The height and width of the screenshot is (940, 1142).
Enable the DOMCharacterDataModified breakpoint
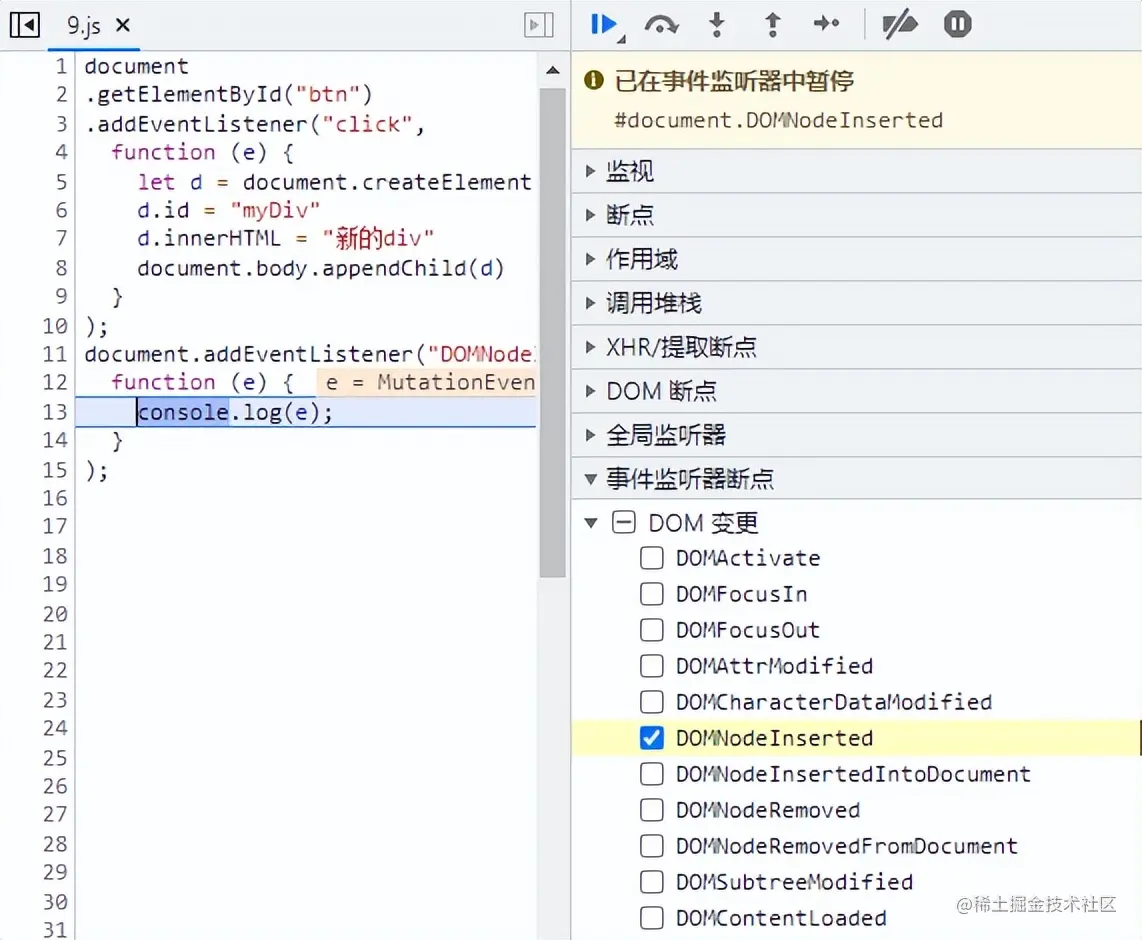652,702
